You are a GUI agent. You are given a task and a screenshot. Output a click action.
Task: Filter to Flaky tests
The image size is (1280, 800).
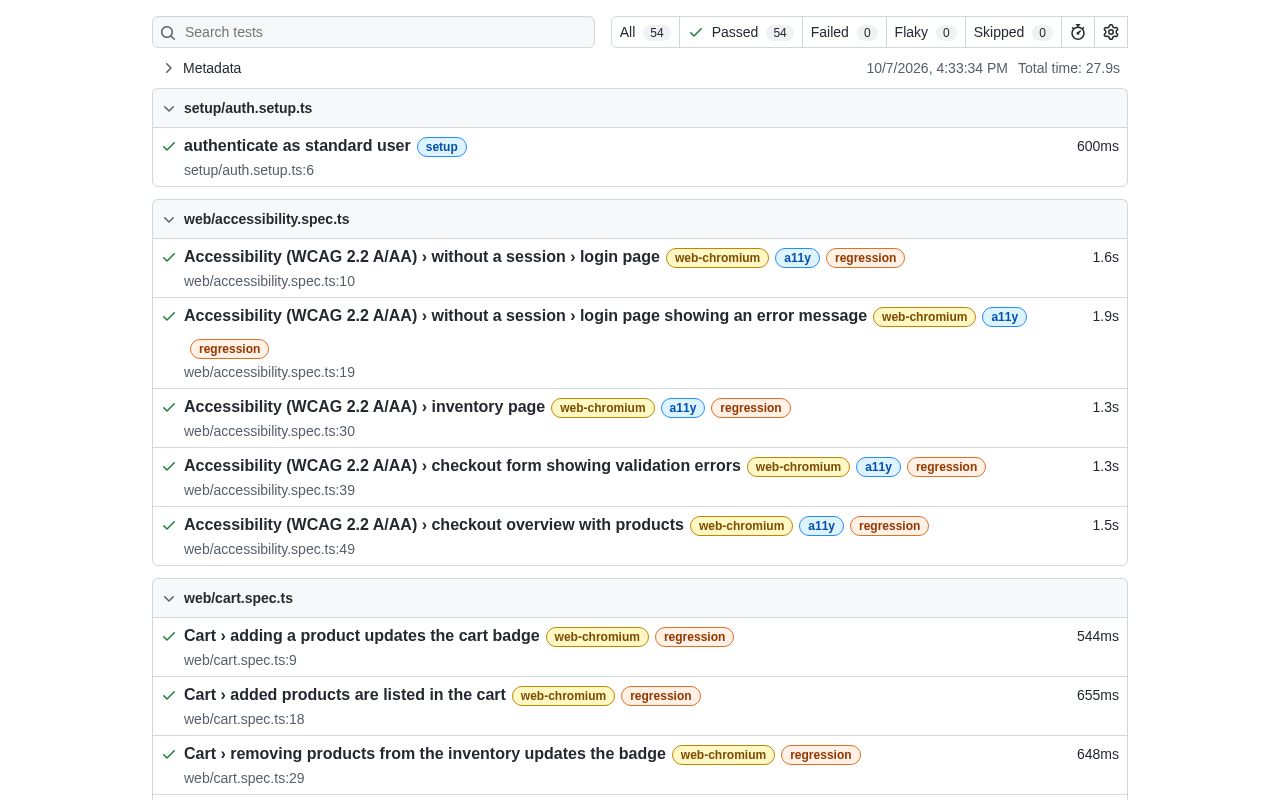tap(926, 32)
